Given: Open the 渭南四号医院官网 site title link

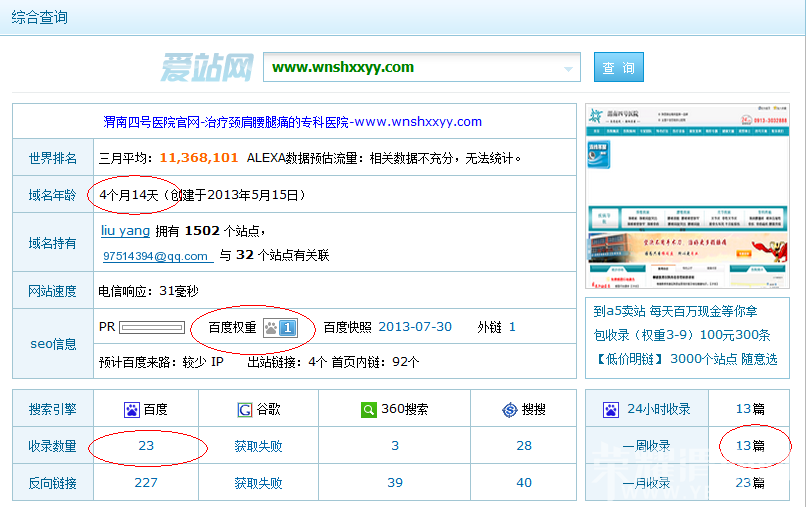Looking at the screenshot, I should (x=292, y=122).
